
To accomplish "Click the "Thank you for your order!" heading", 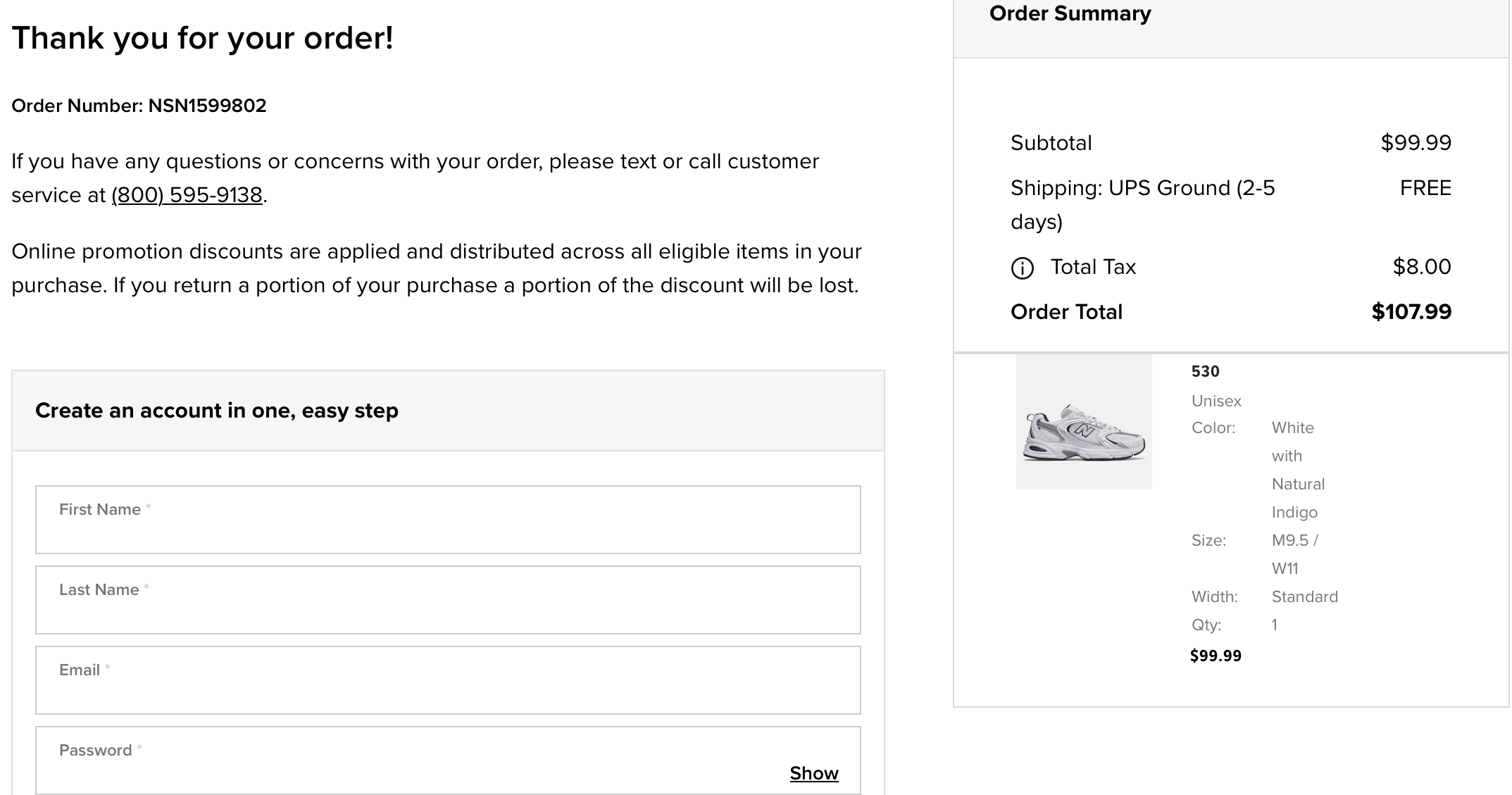I will 202,38.
